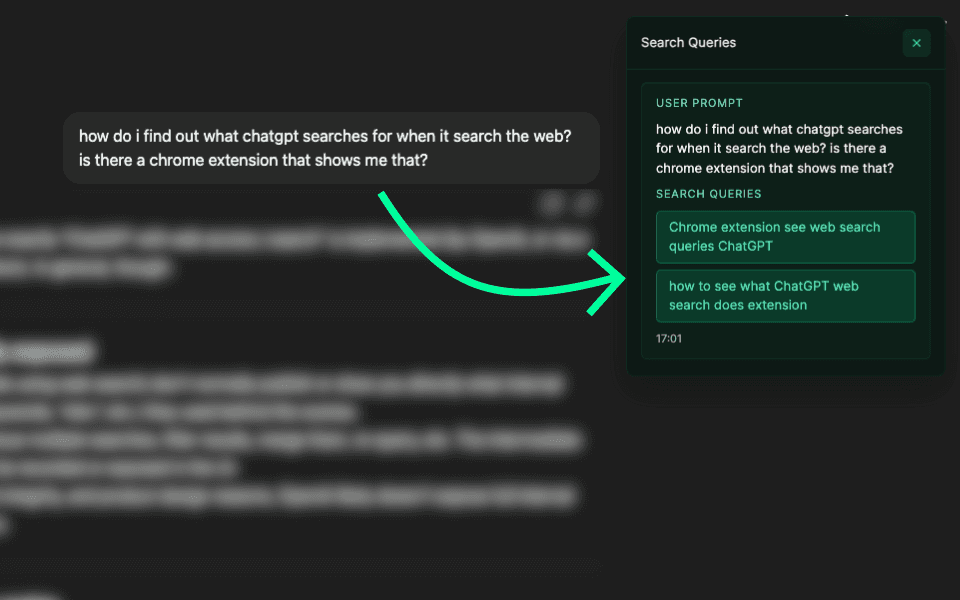Select the first green query chip border
The image size is (960, 600).
click(785, 214)
